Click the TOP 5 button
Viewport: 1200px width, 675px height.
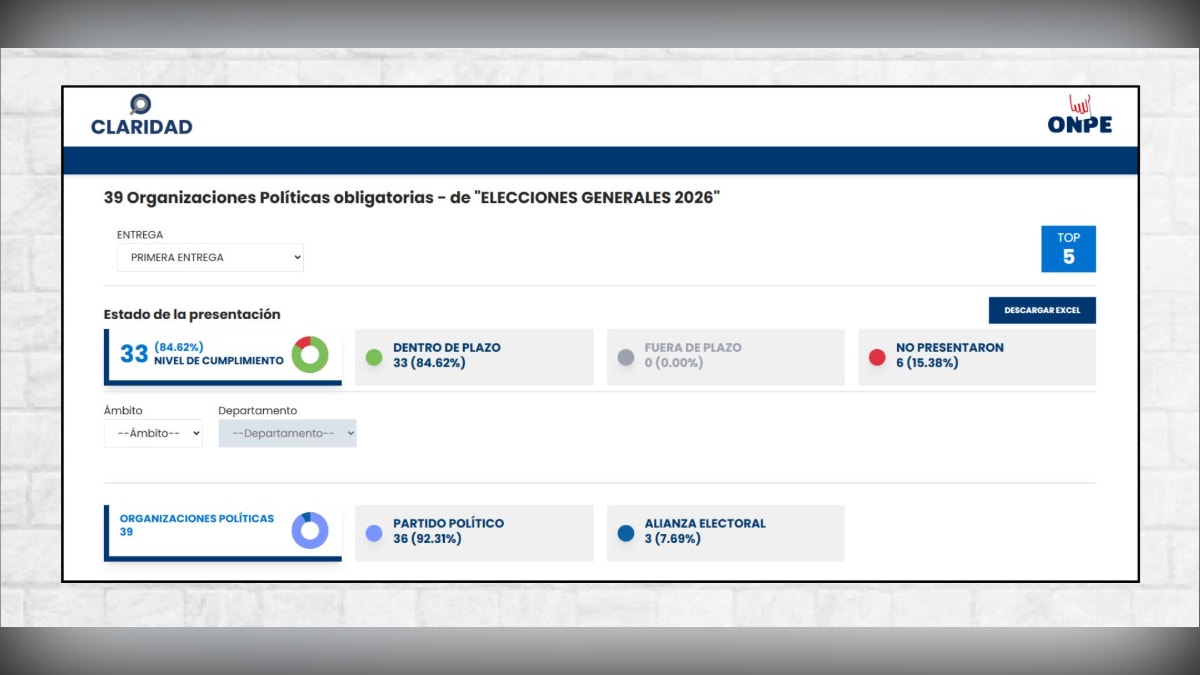[x=1068, y=249]
